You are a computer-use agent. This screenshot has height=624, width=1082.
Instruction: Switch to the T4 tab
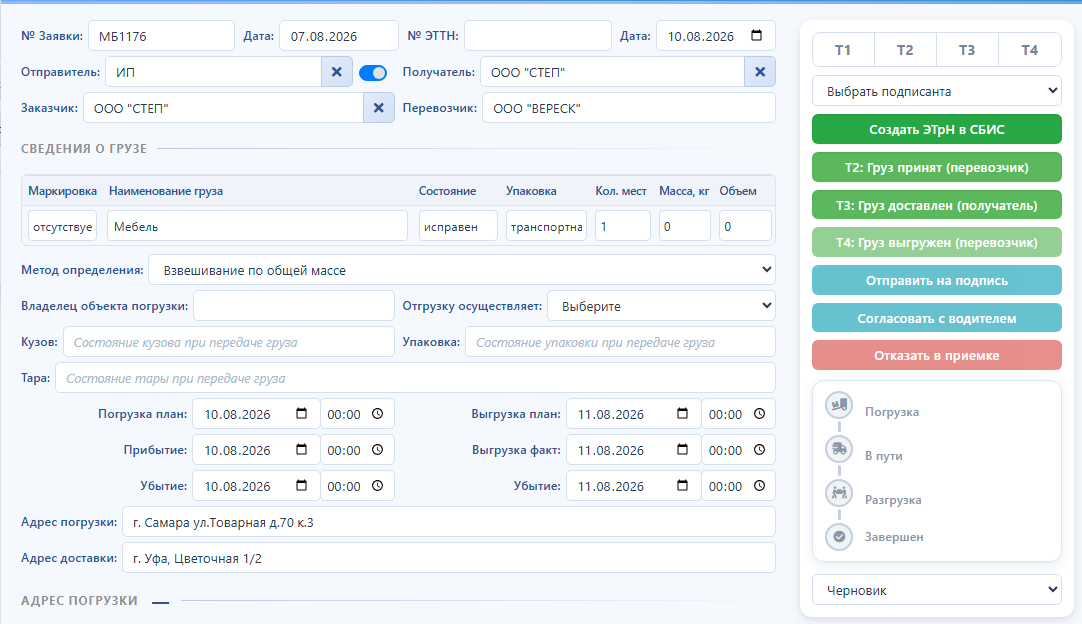pyautogui.click(x=1030, y=50)
